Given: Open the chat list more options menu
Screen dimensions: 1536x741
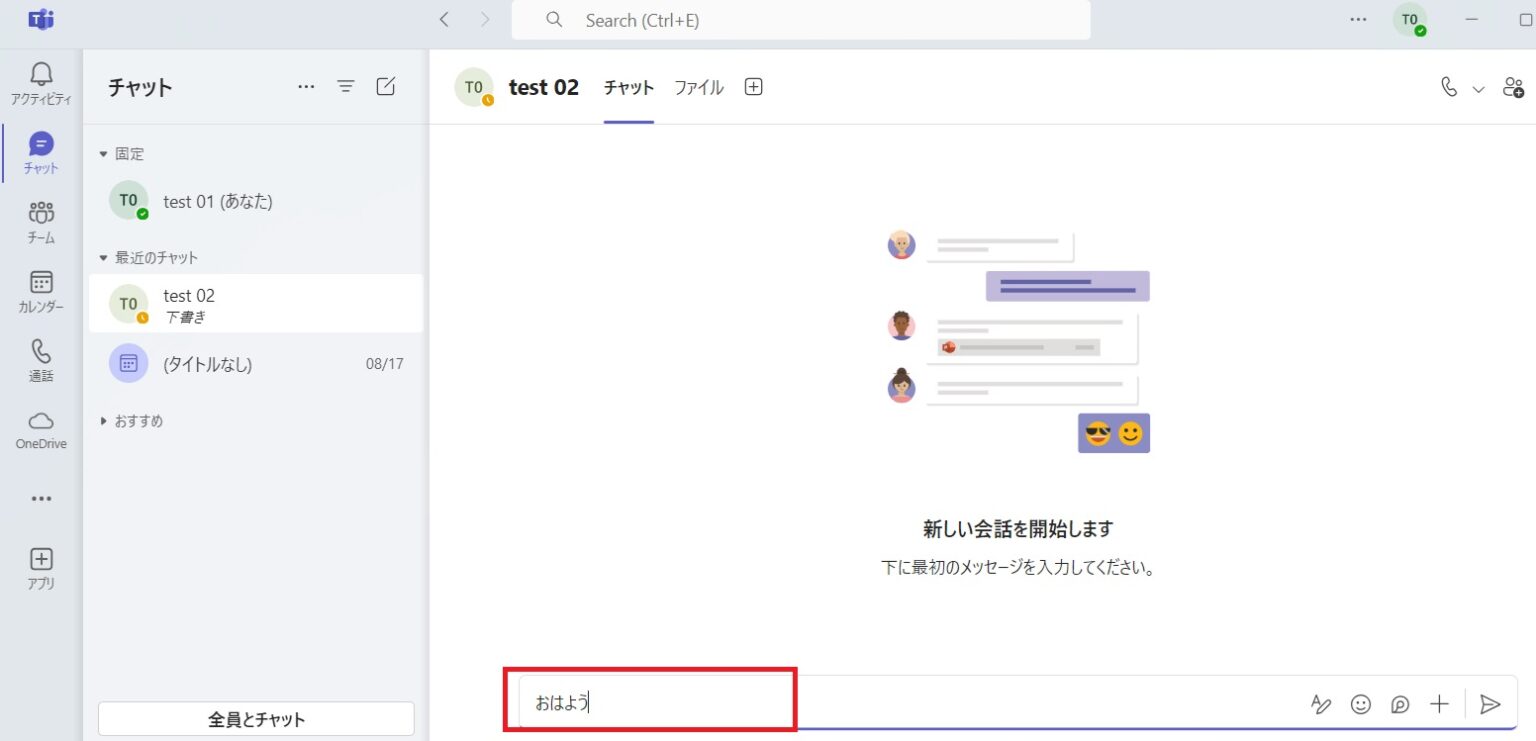Looking at the screenshot, I should point(306,87).
